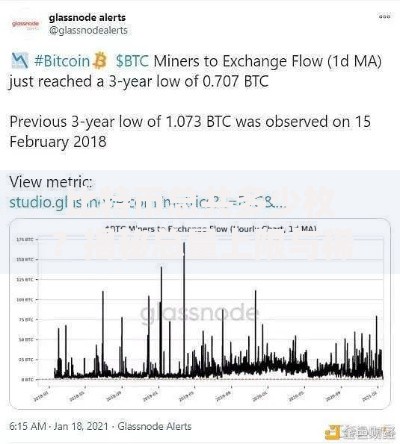This screenshot has width=400, height=444.
Task: Click the 0 BTC y-axis label
Action: tap(27, 379)
